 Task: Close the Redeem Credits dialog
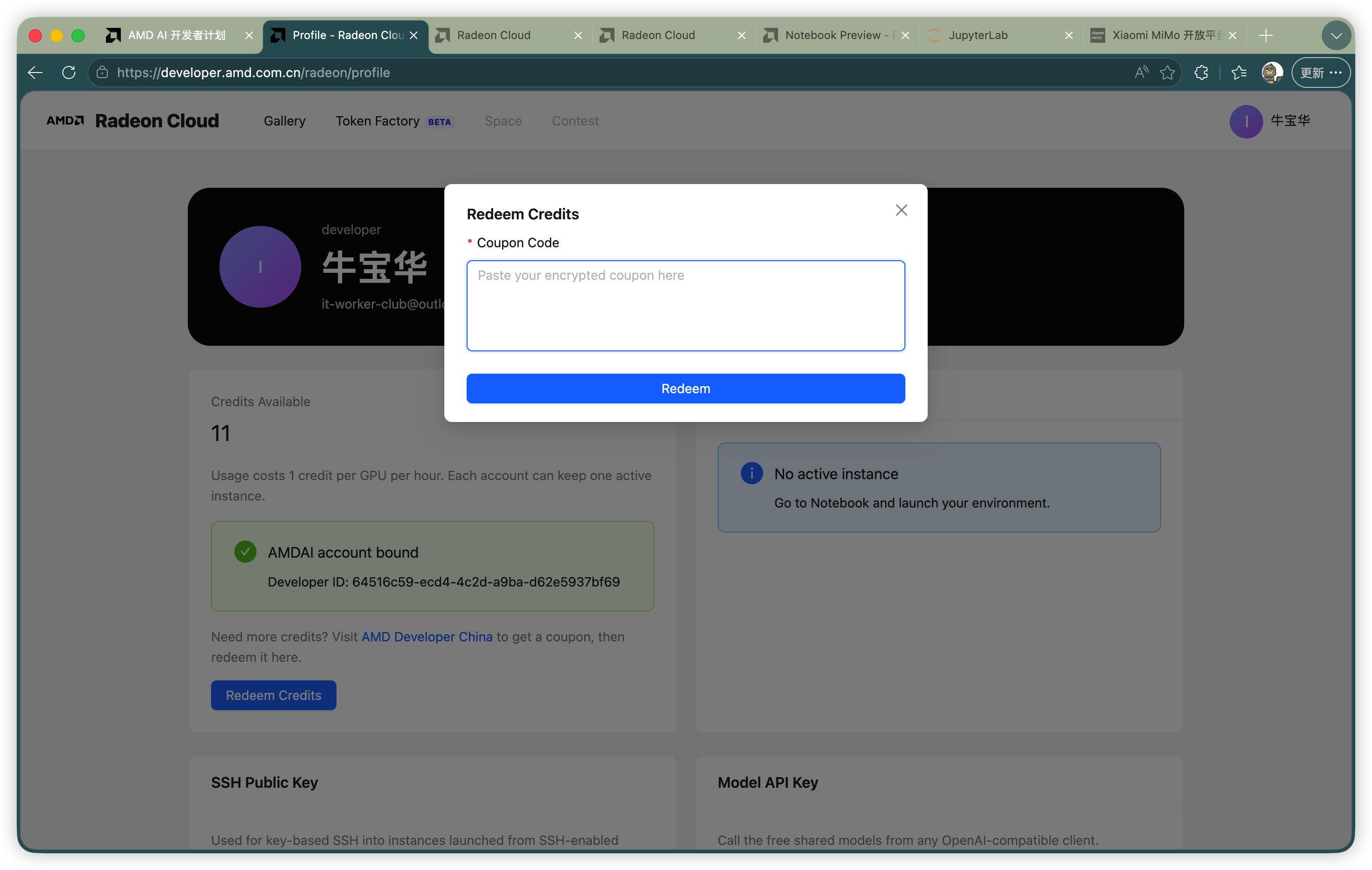901,210
